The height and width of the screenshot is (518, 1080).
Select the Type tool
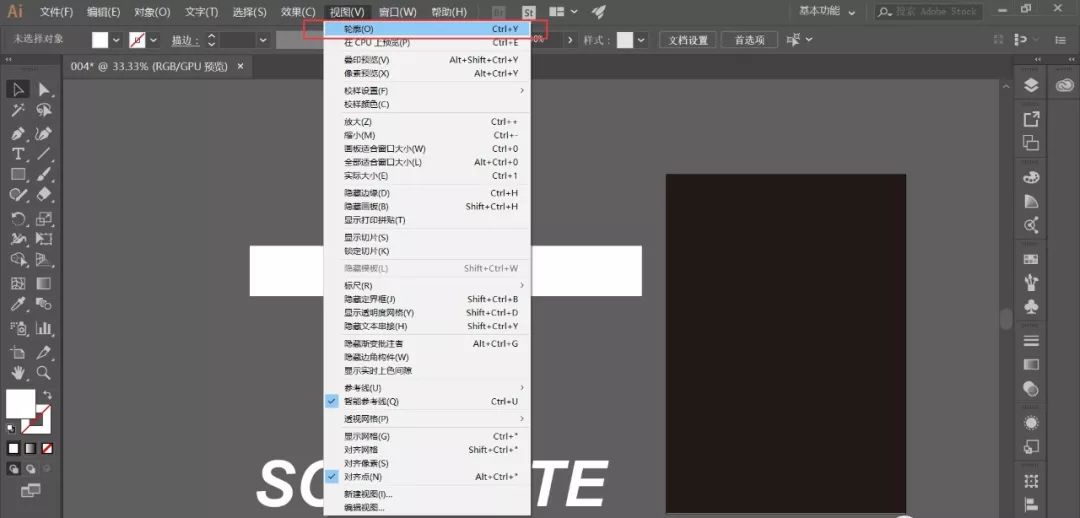[18, 154]
